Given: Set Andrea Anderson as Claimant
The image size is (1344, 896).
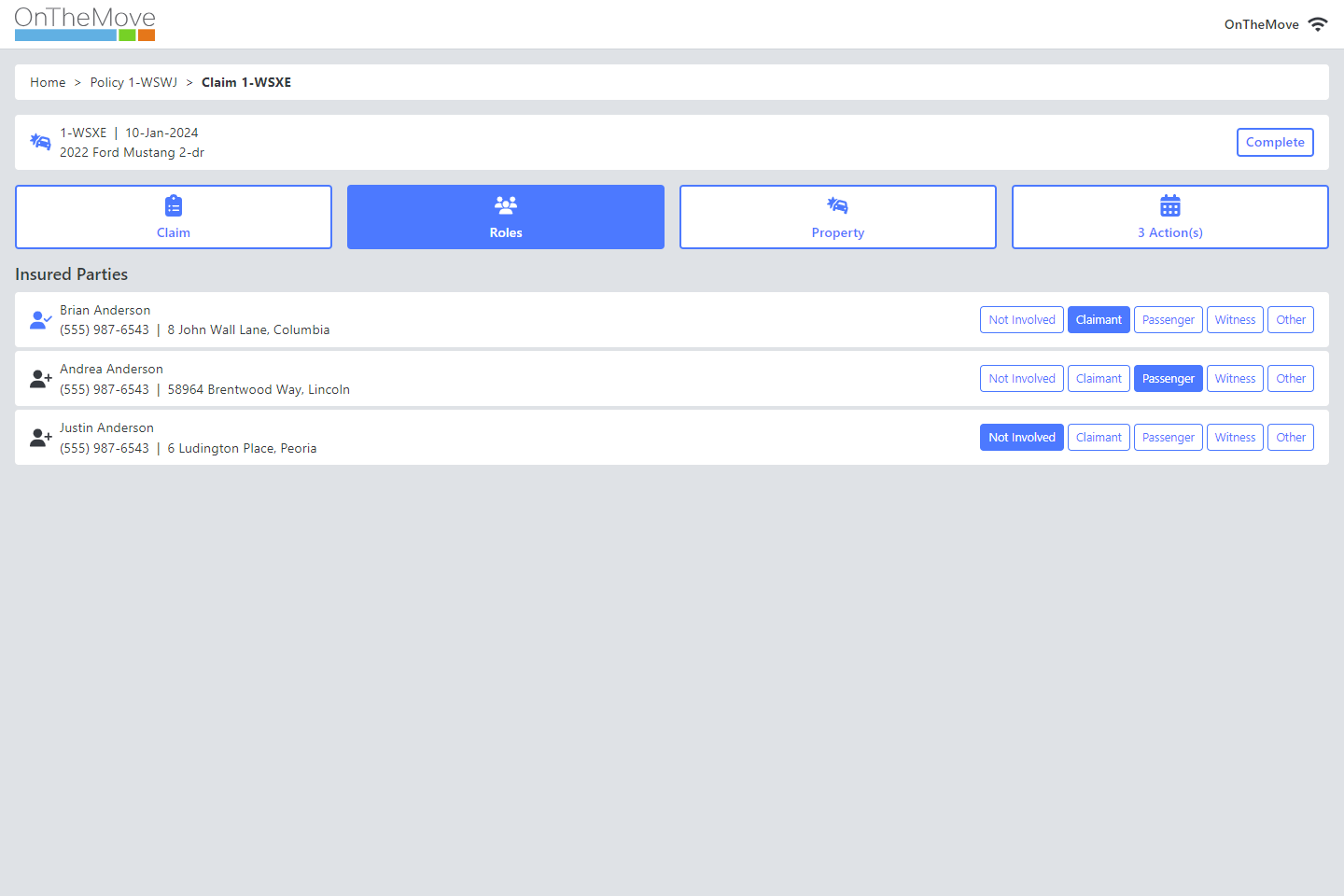Looking at the screenshot, I should click(1099, 378).
